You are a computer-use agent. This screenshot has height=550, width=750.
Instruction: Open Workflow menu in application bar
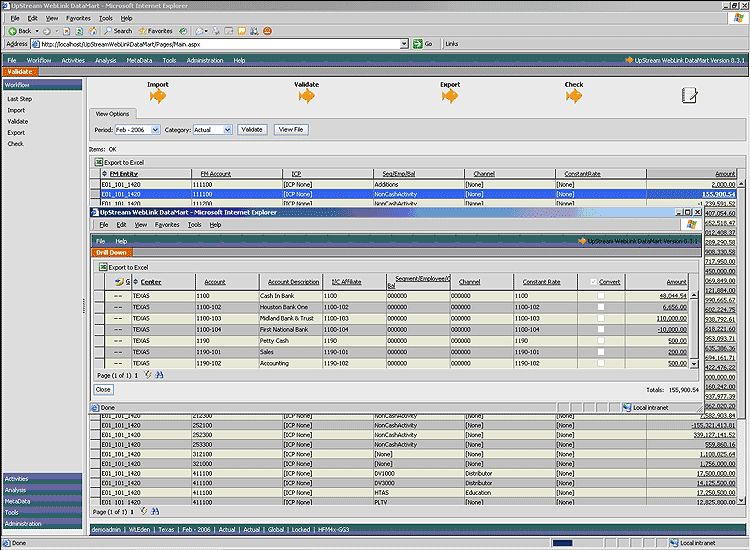coord(39,60)
